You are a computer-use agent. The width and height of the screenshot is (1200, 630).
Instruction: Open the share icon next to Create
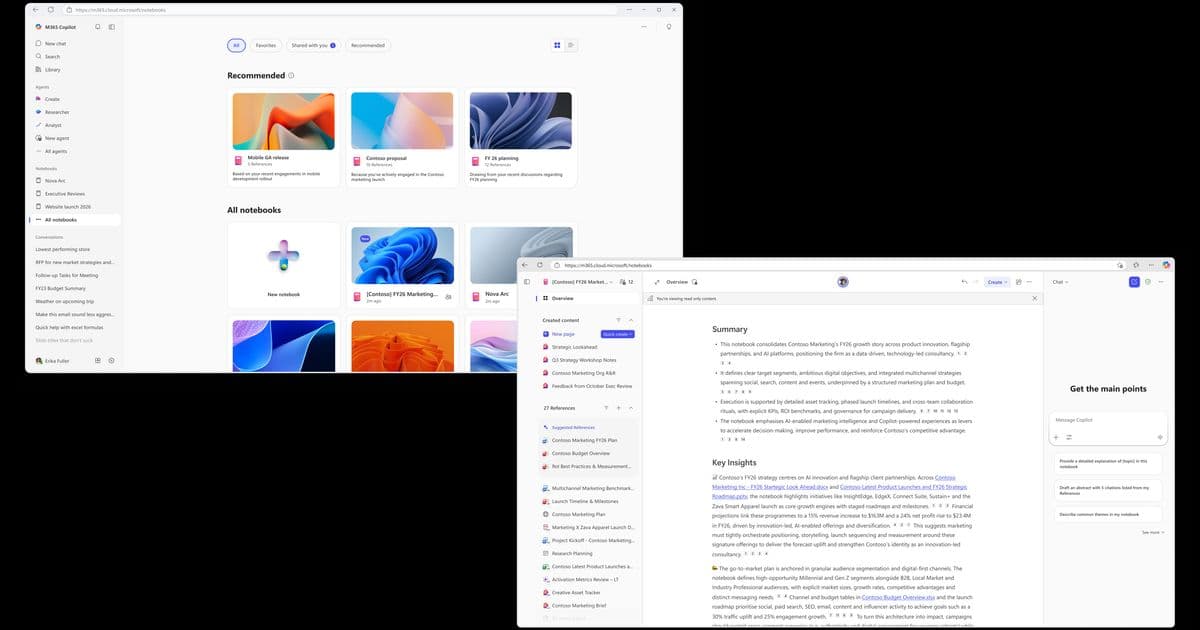tap(1019, 282)
